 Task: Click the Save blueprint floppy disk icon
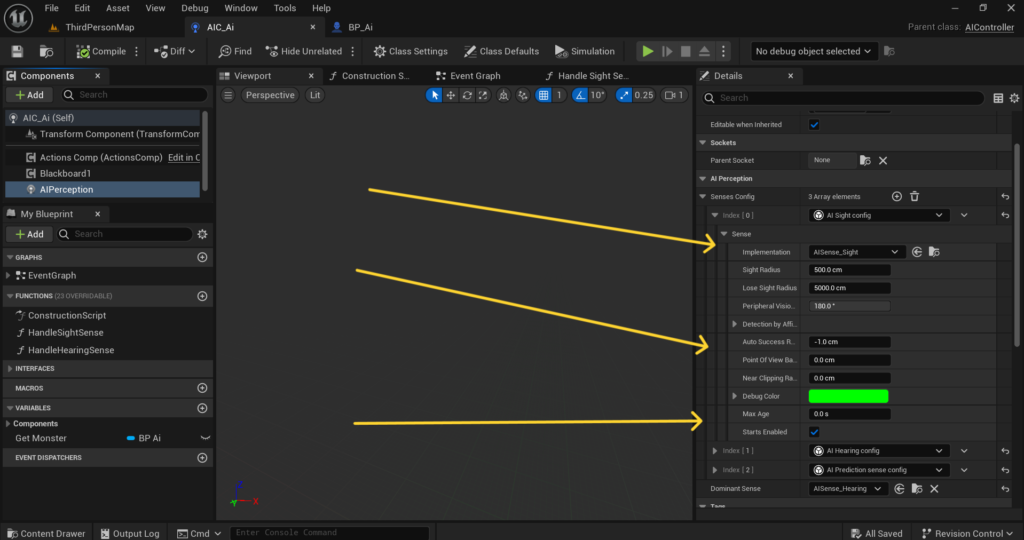pos(18,51)
